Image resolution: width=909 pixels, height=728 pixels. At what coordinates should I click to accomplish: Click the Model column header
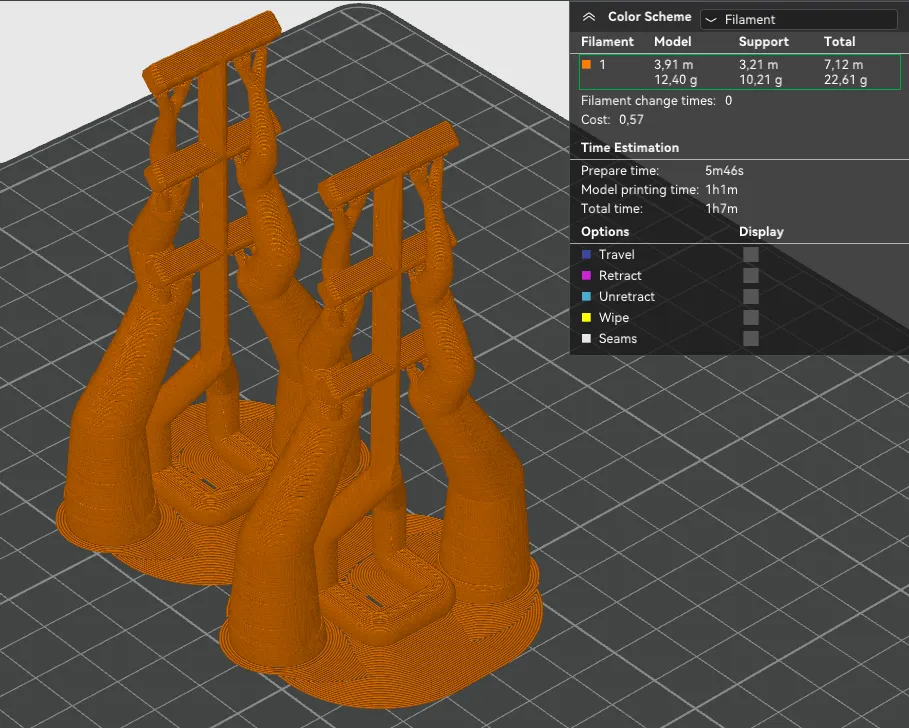672,42
